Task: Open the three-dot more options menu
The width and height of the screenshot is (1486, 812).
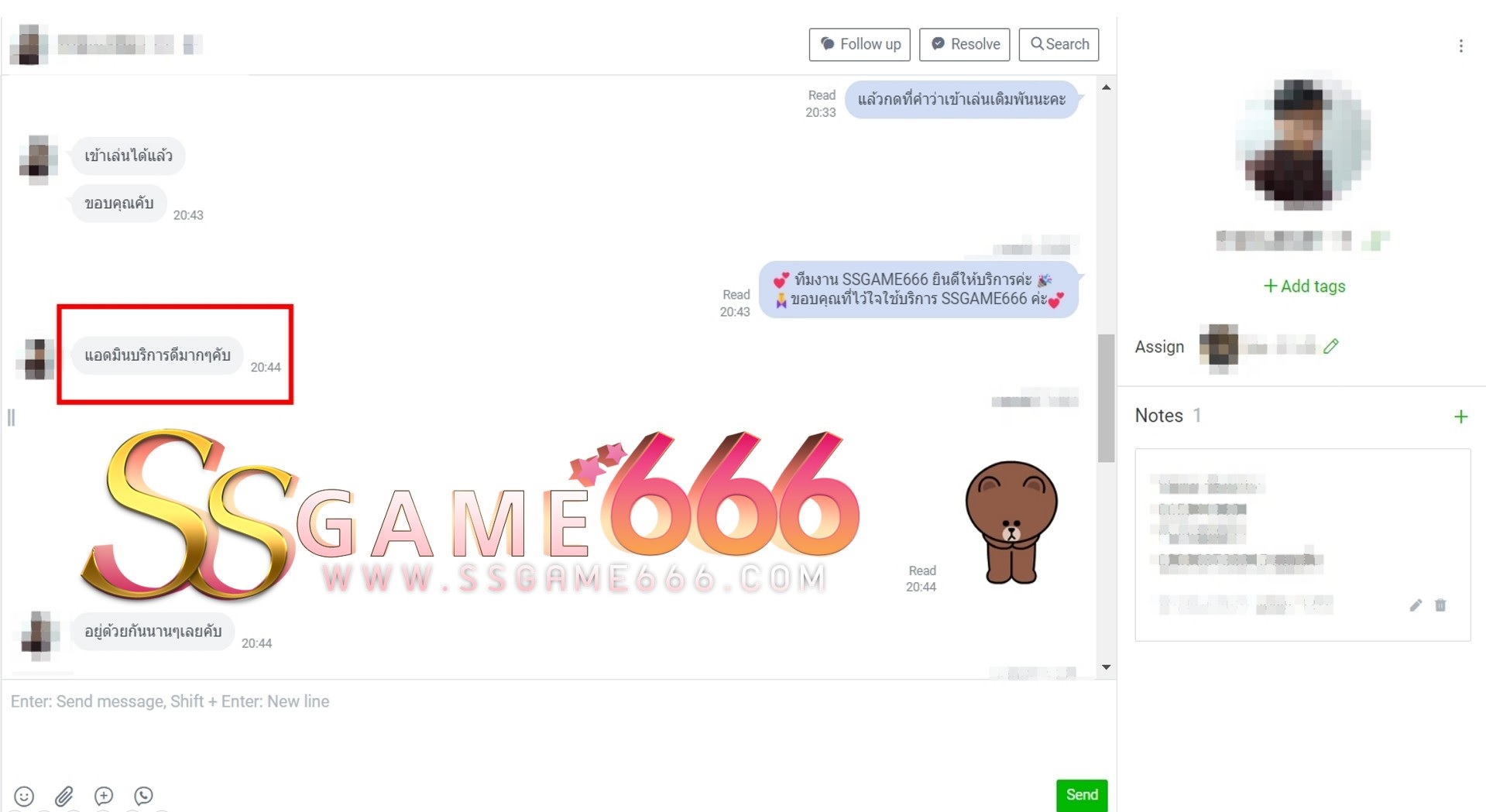Action: pyautogui.click(x=1460, y=46)
